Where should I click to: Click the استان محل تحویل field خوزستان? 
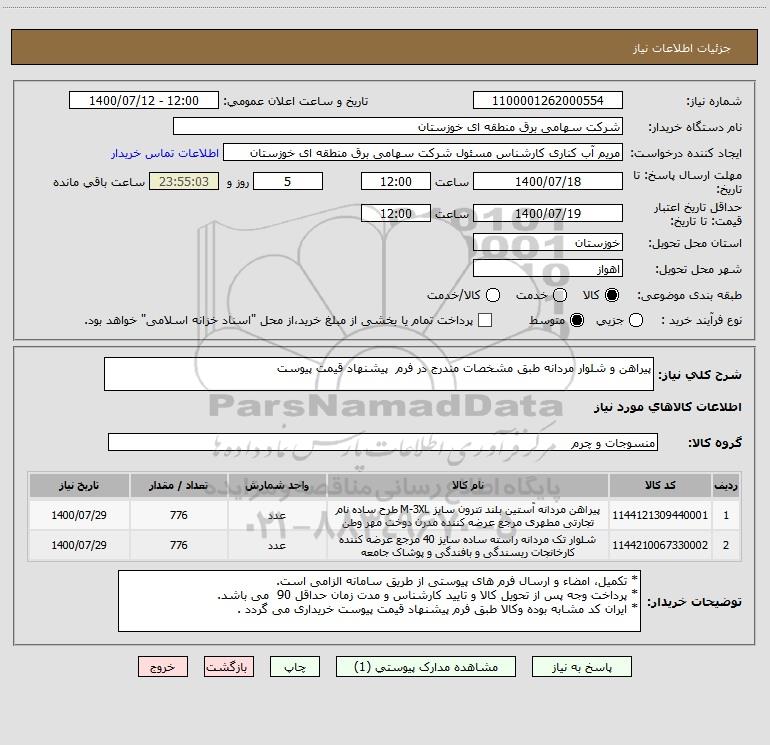(548, 242)
